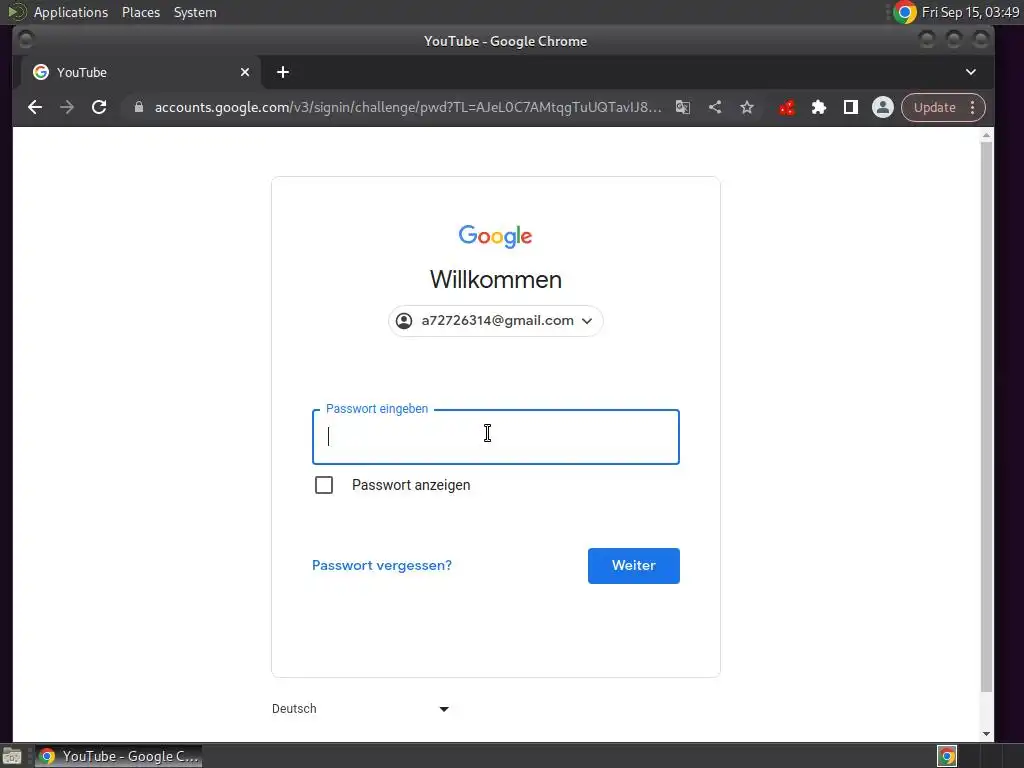Switch account via a72726314@gmail.com selector

tap(496, 321)
